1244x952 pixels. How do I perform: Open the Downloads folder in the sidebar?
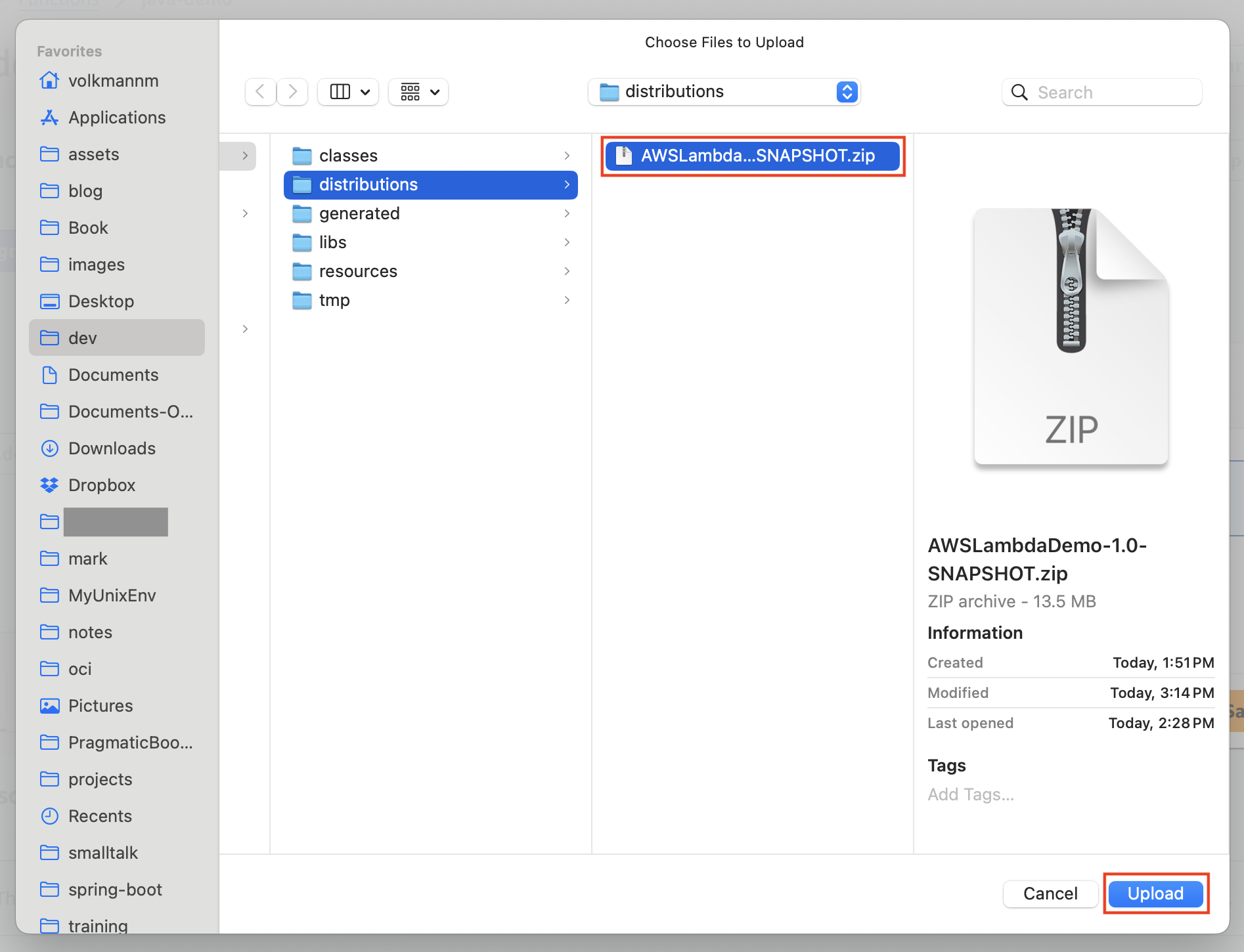click(x=111, y=448)
